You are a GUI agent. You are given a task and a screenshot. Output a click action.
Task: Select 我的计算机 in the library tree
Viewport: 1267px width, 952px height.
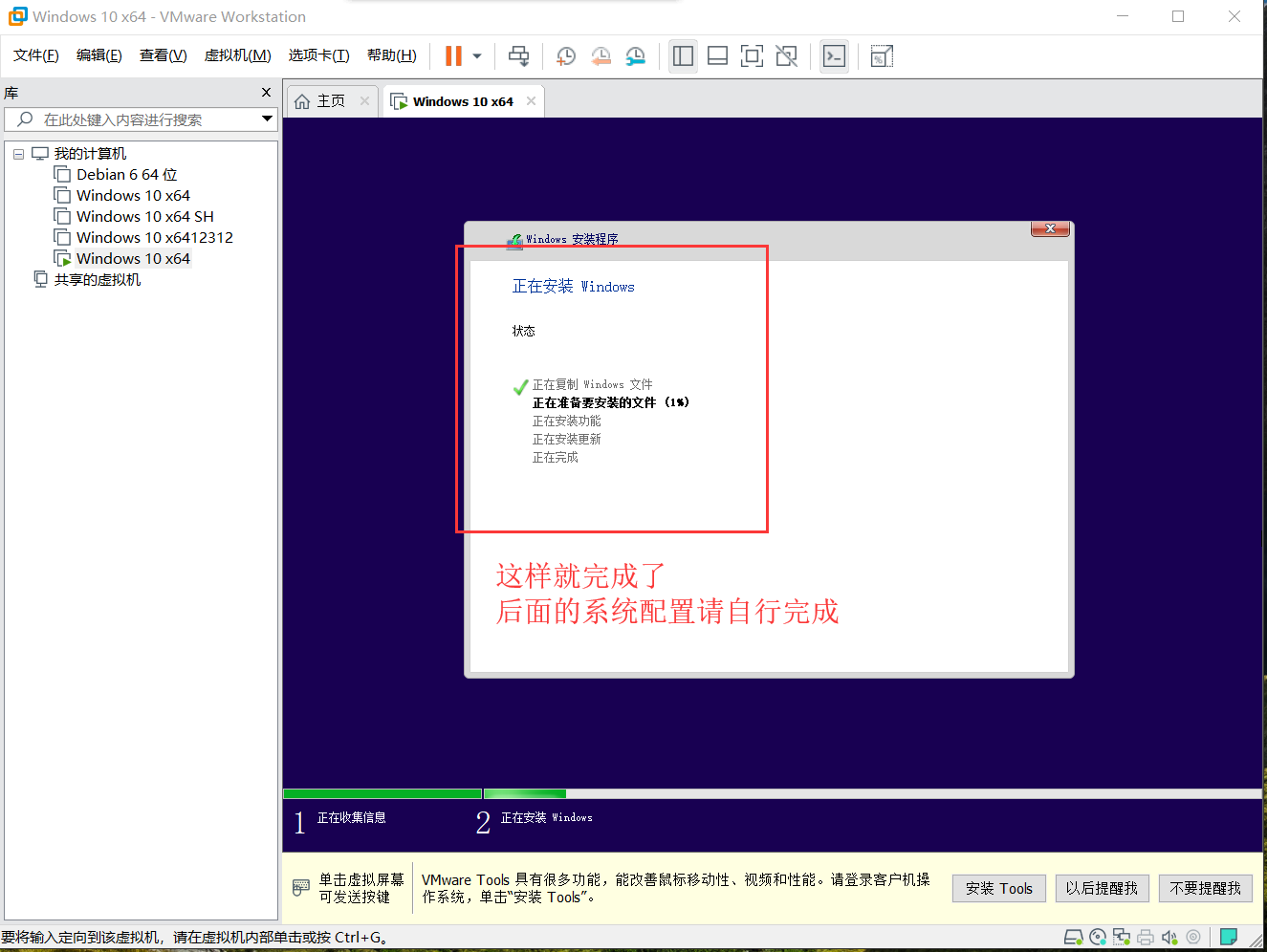90,154
